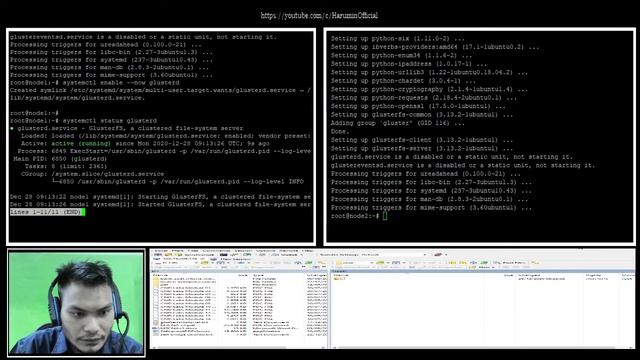Click the green 'active (running)' text
The height and width of the screenshot is (360, 640).
point(81,144)
